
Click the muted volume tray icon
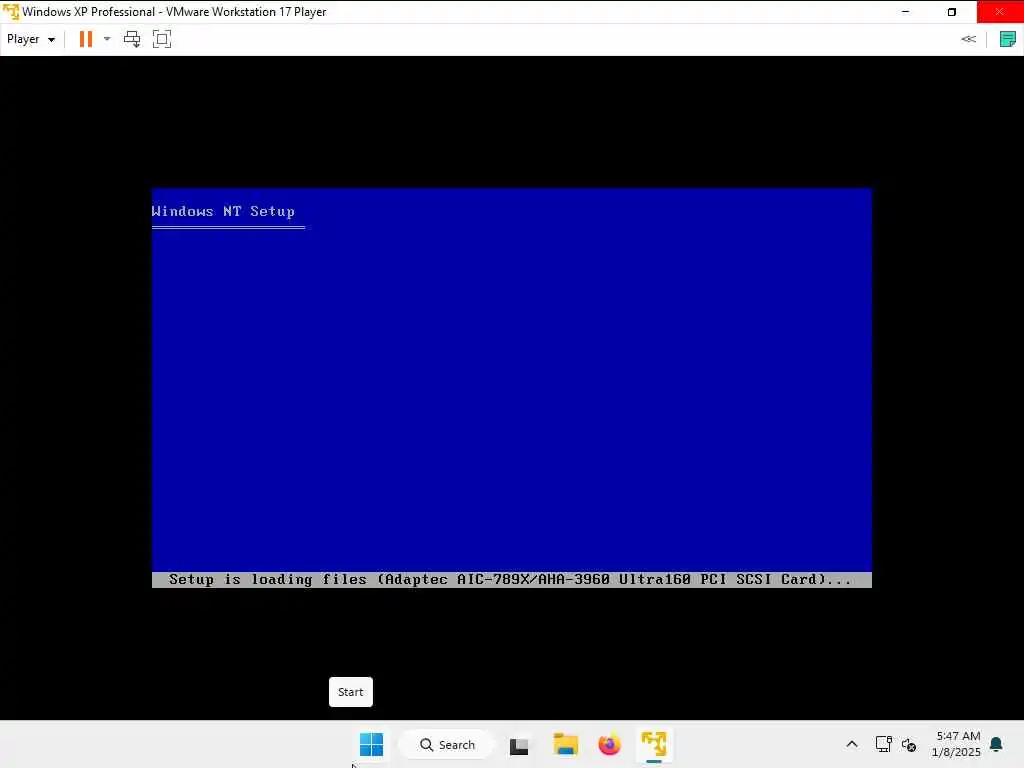[x=909, y=744]
